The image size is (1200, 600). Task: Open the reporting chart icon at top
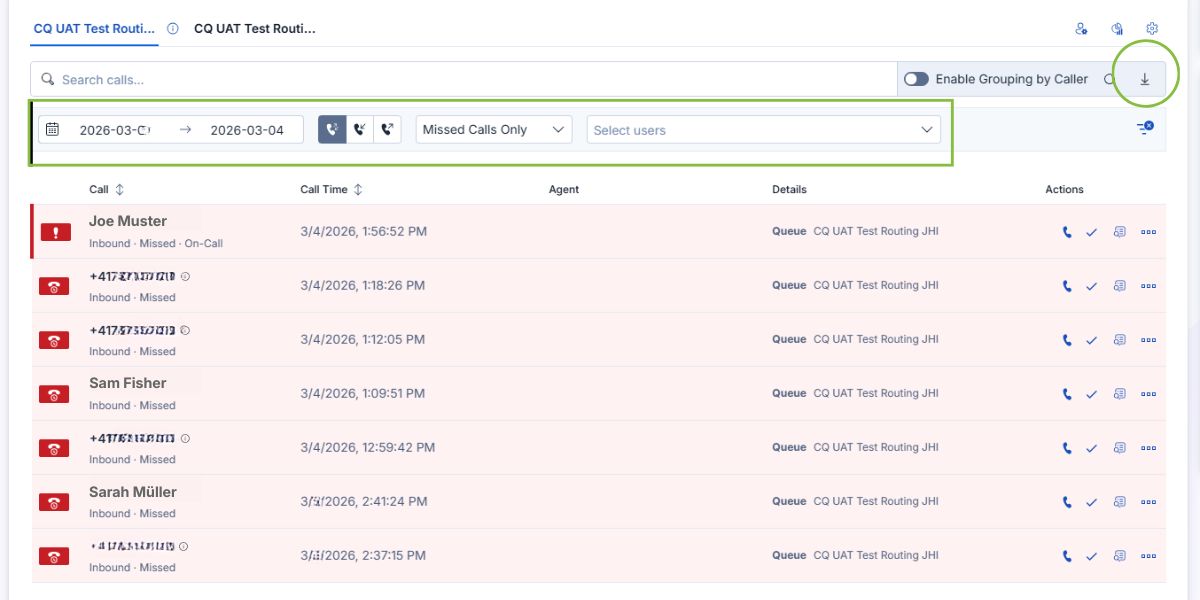pyautogui.click(x=1117, y=29)
